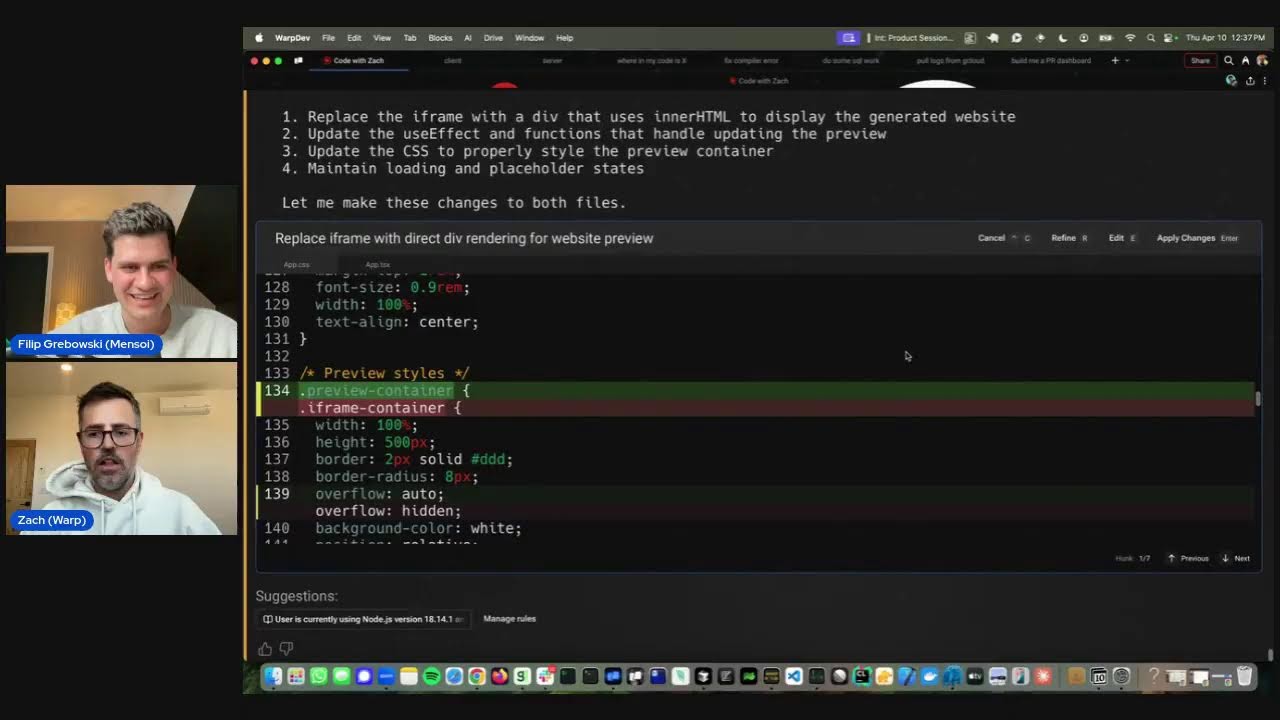Click the Refine button
The width and height of the screenshot is (1280, 720).
[x=1069, y=238]
